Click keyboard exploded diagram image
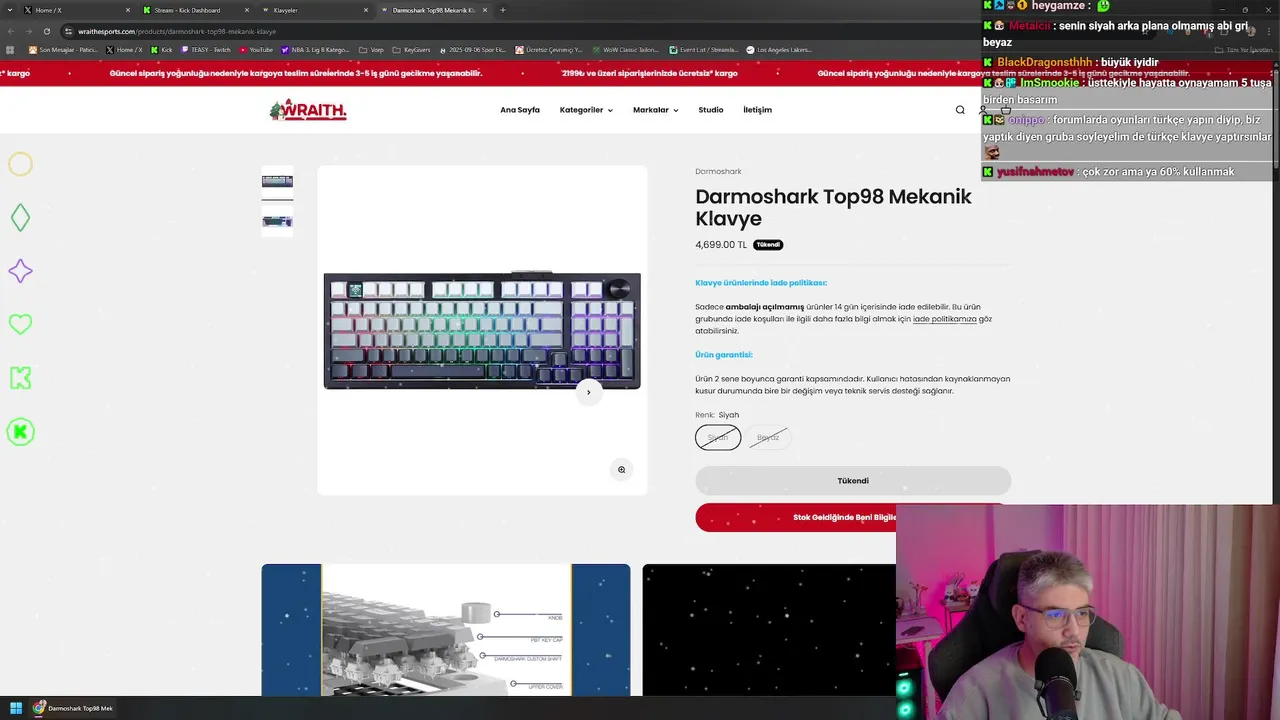 tap(446, 630)
